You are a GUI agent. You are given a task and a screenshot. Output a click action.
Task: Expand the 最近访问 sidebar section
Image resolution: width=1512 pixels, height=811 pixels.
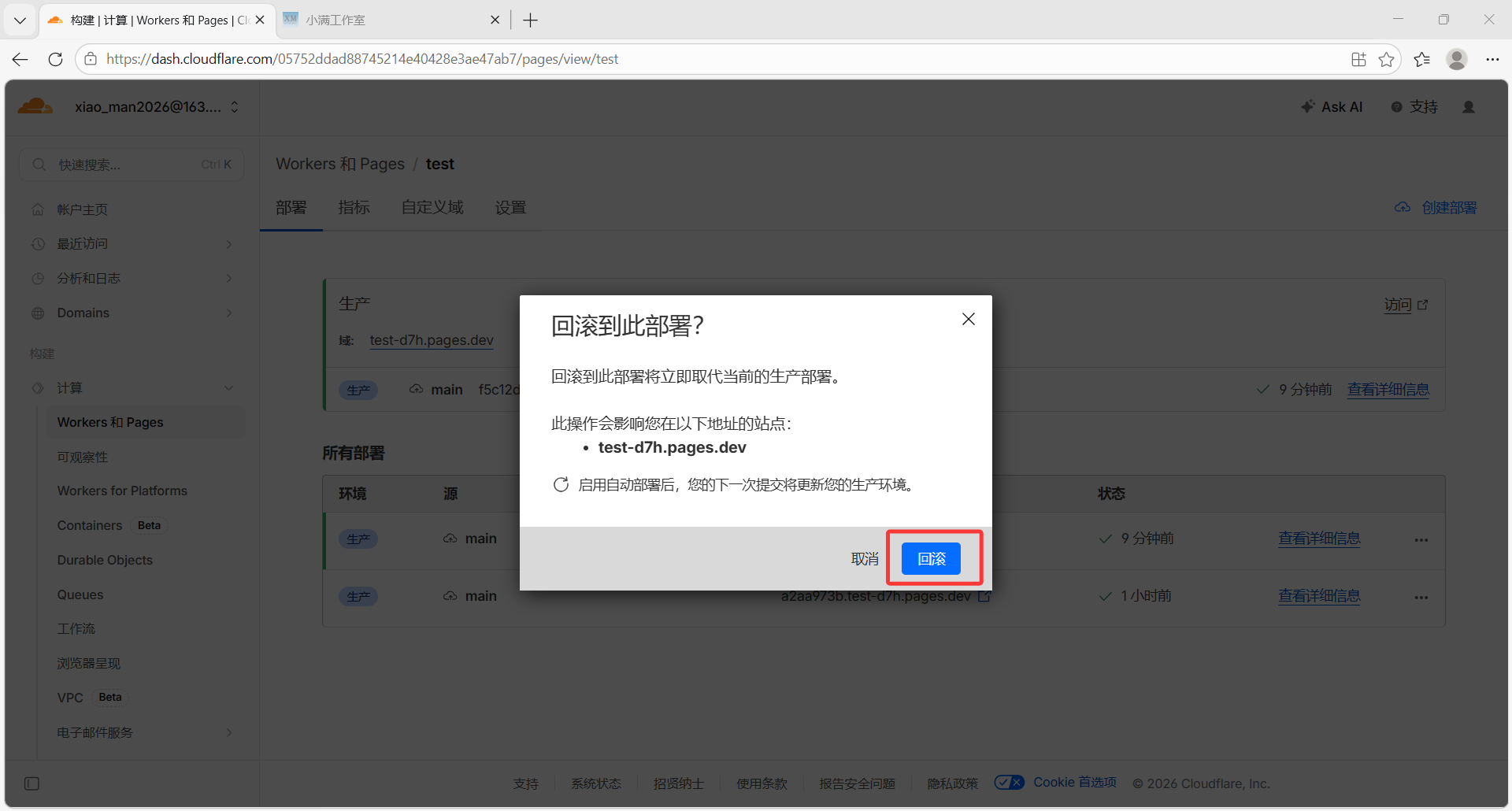(x=228, y=244)
